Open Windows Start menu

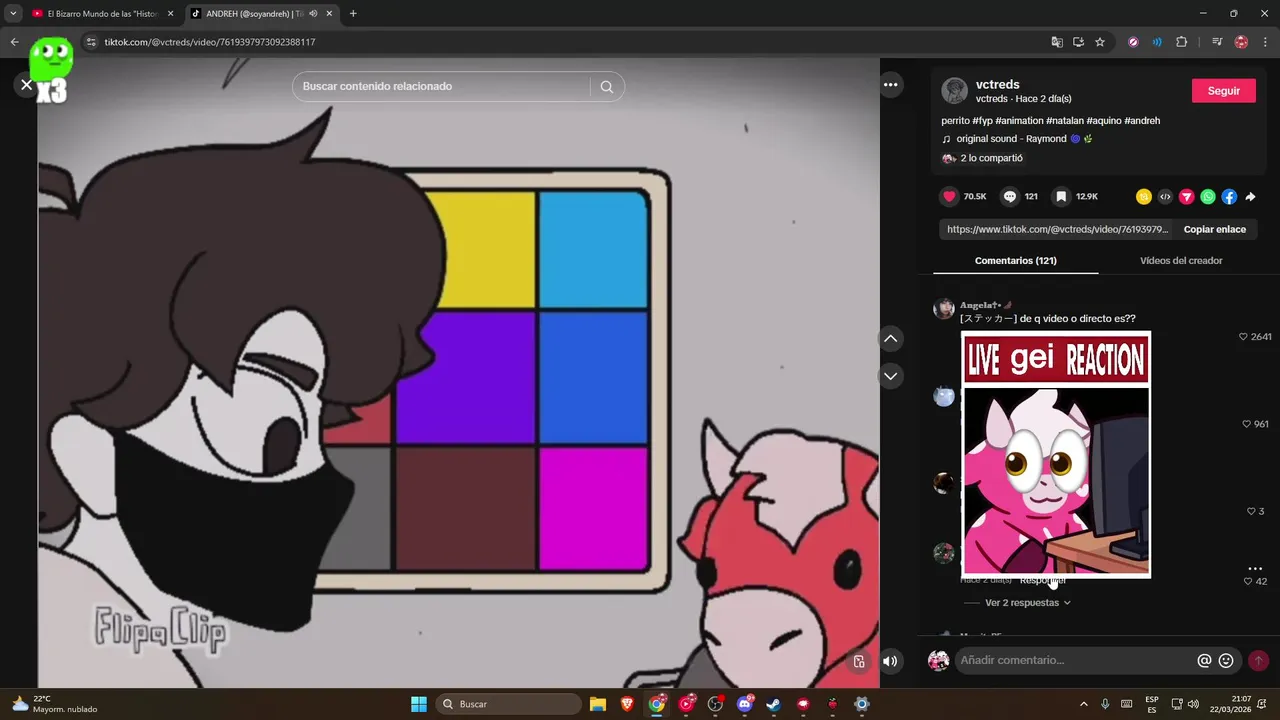[419, 704]
